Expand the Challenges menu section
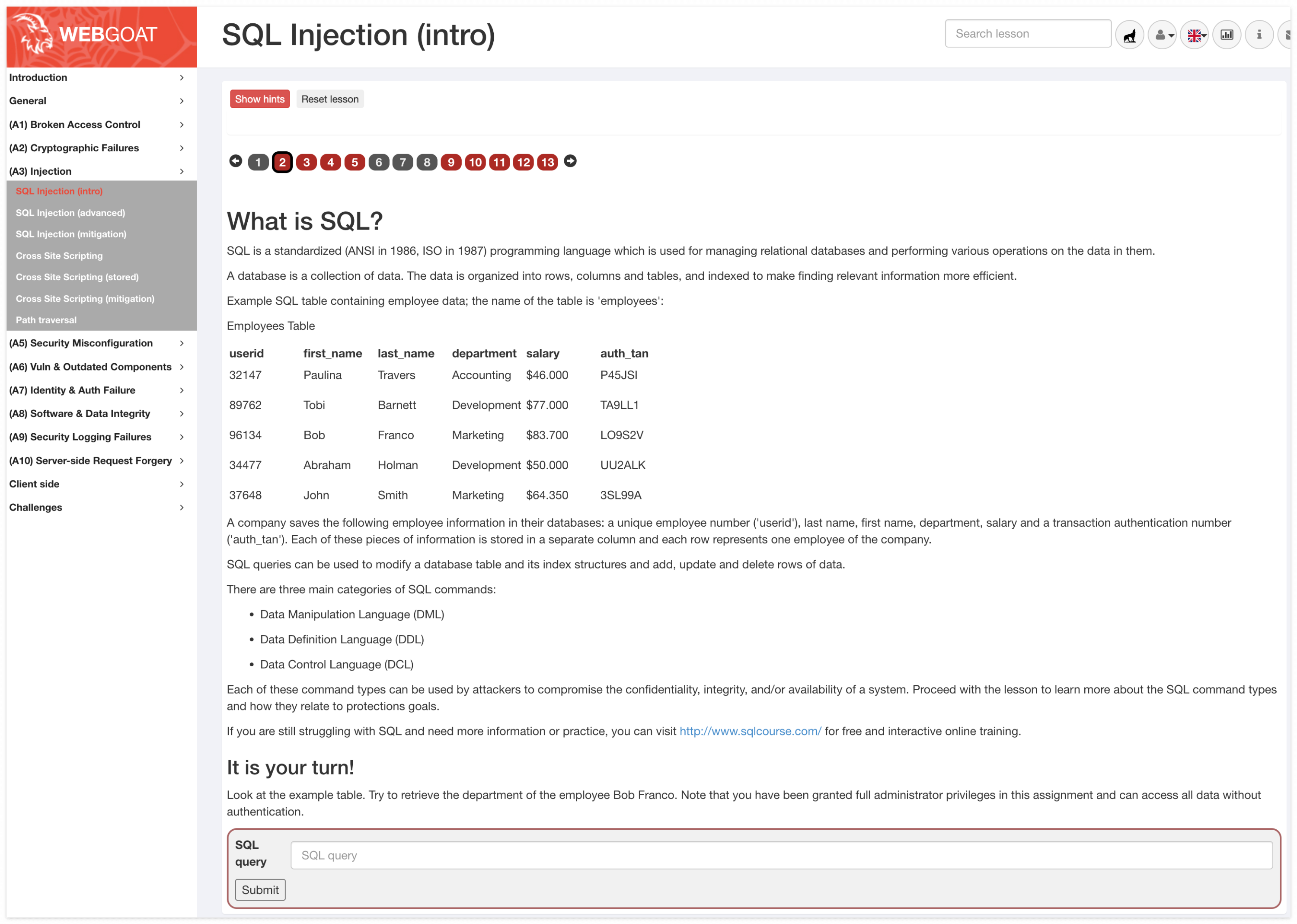 click(x=97, y=508)
